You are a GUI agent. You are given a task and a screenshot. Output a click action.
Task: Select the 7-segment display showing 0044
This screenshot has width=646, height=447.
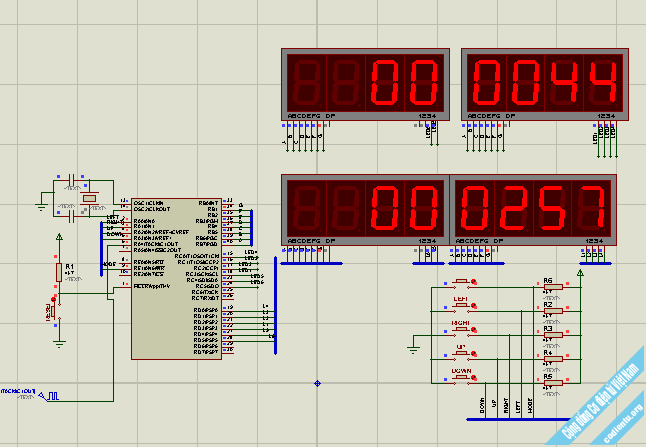(545, 84)
